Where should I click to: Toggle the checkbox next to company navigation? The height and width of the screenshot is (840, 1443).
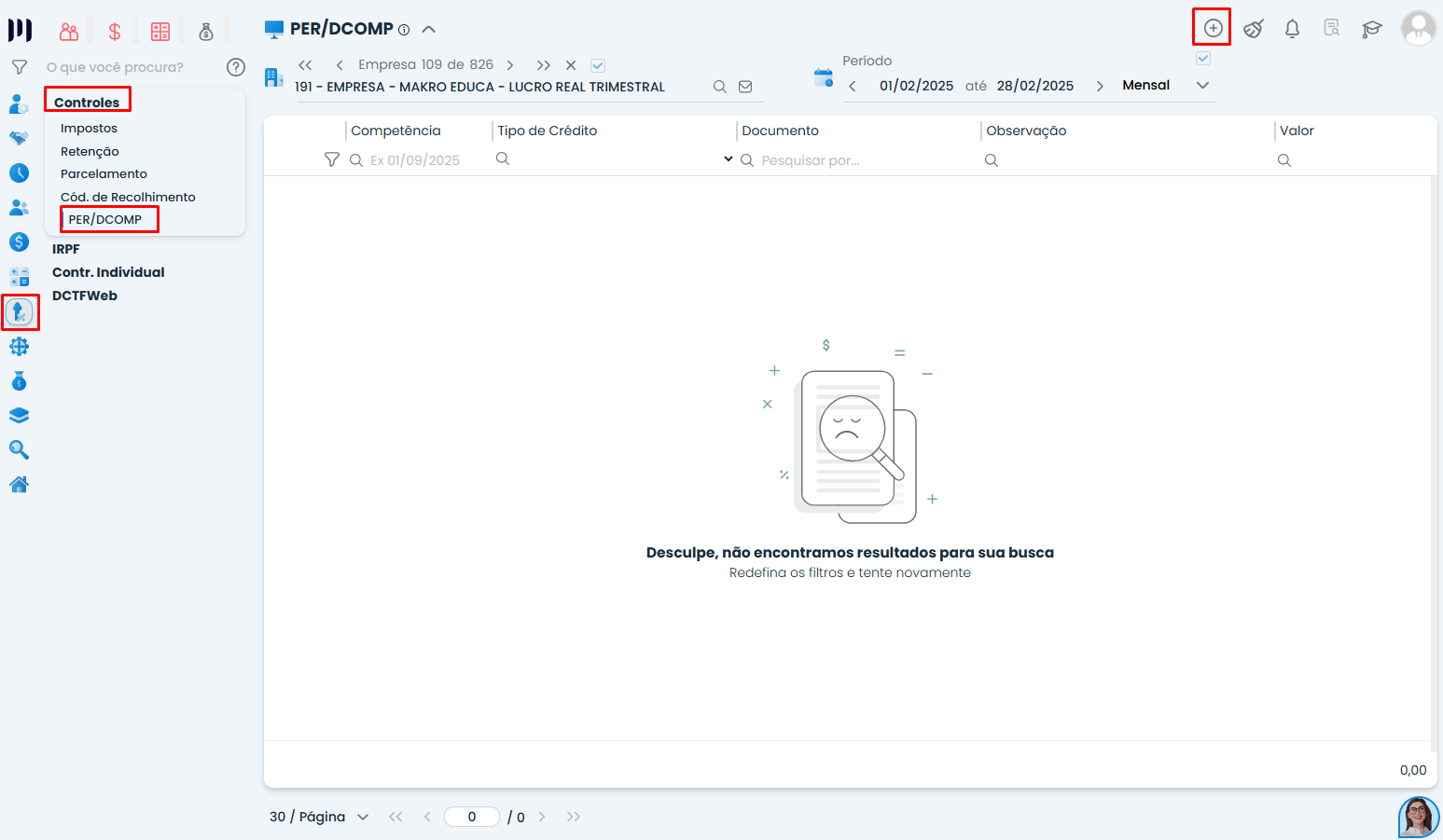pyautogui.click(x=598, y=65)
